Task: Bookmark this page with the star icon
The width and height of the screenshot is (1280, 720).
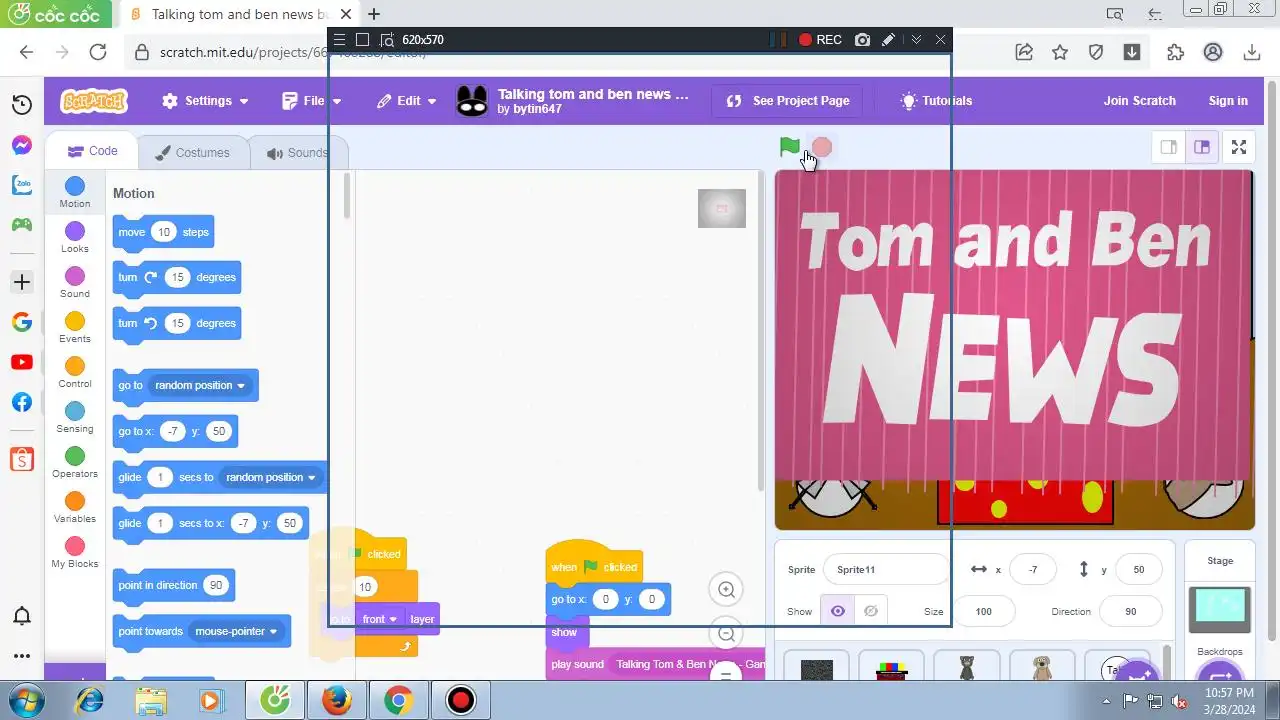Action: click(1060, 52)
